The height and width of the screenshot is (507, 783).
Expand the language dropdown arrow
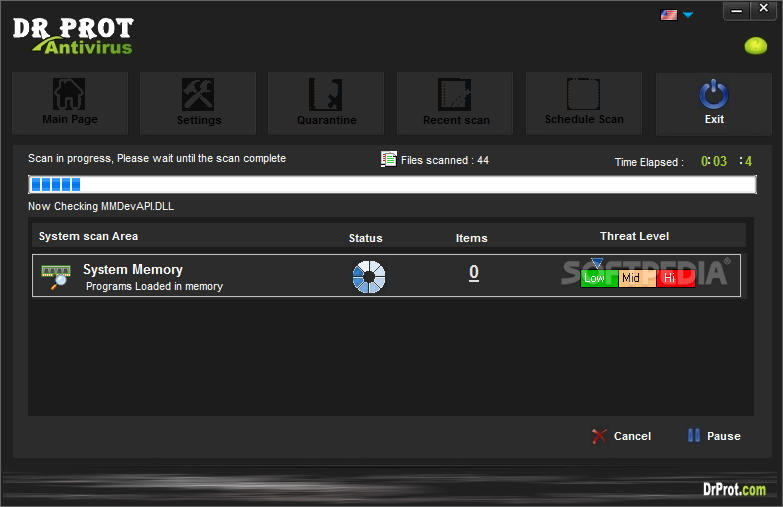click(688, 15)
